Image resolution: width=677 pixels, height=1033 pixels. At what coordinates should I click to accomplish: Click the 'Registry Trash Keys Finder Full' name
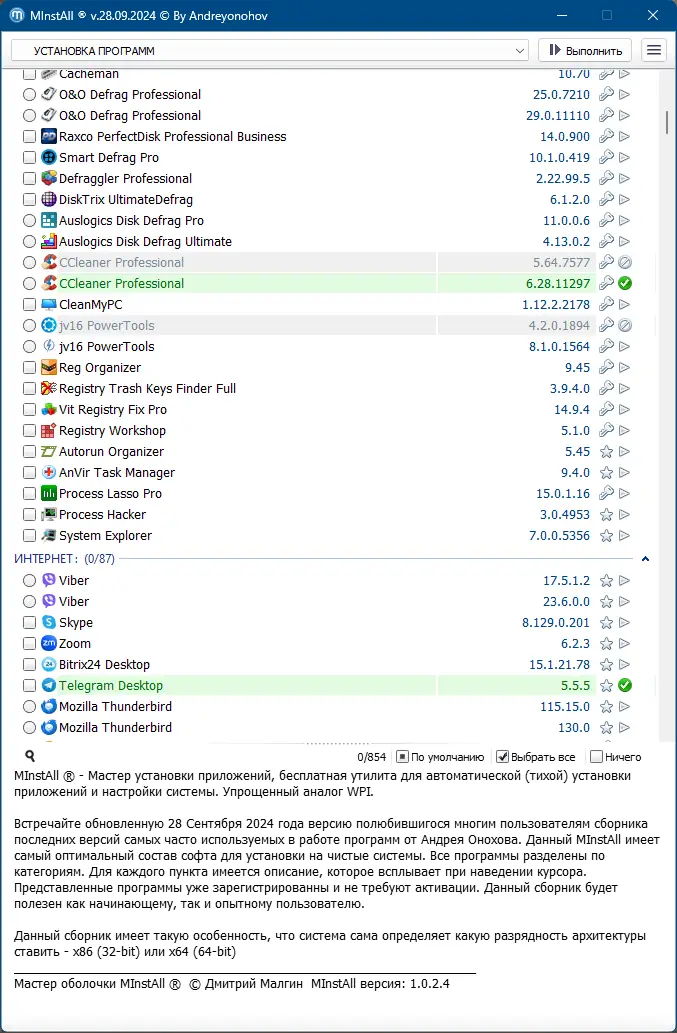pyautogui.click(x=148, y=389)
